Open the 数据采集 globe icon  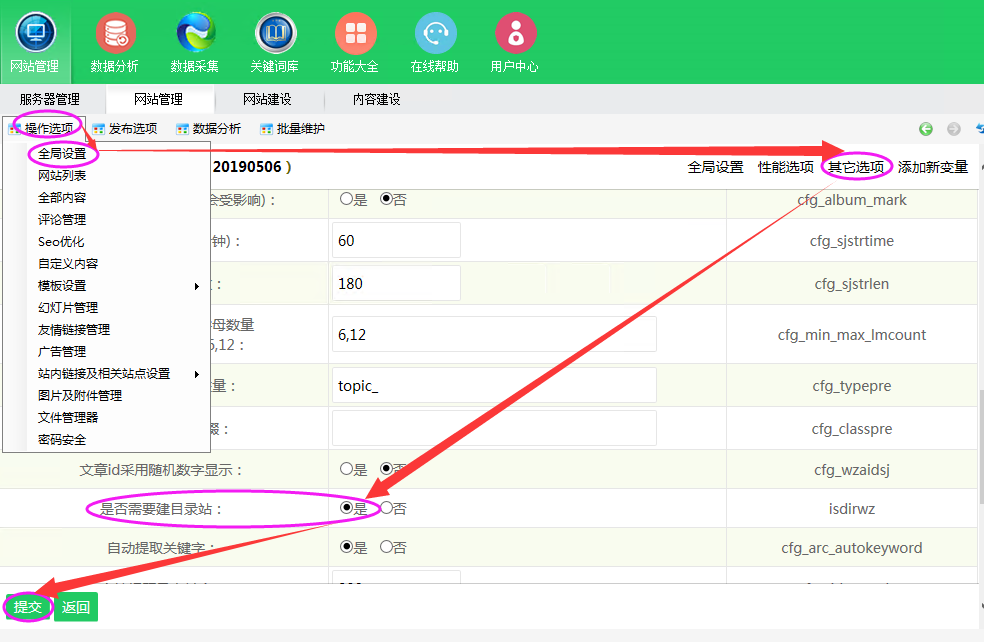(196, 32)
